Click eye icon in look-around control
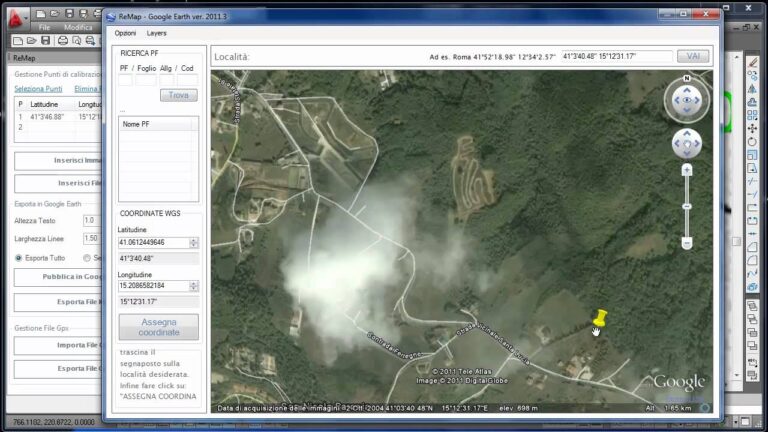This screenshot has height=432, width=768. pyautogui.click(x=687, y=100)
